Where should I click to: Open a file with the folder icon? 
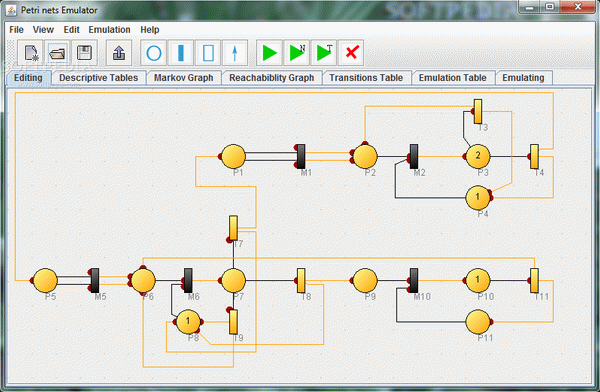58,53
